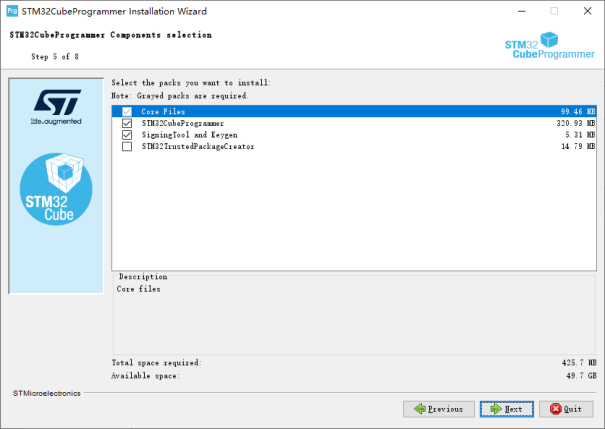This screenshot has width=605, height=429.
Task: Go to Next installation step
Action: coord(507,409)
